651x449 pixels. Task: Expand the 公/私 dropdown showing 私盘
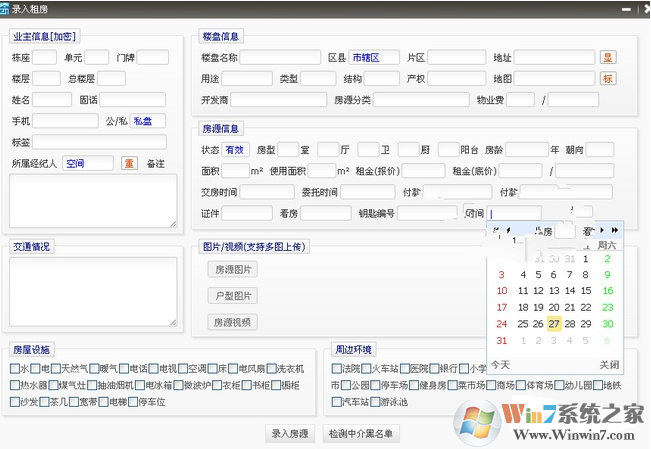coord(148,121)
